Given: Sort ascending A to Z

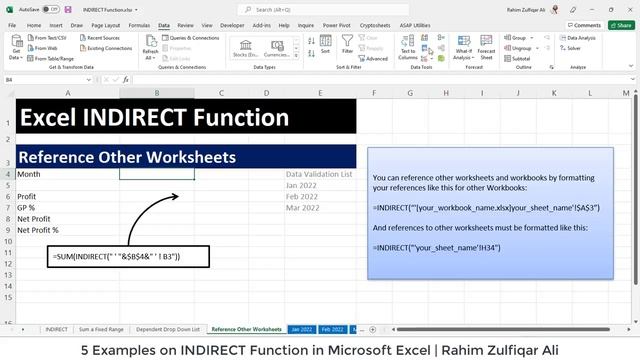Looking at the screenshot, I should point(311,41).
